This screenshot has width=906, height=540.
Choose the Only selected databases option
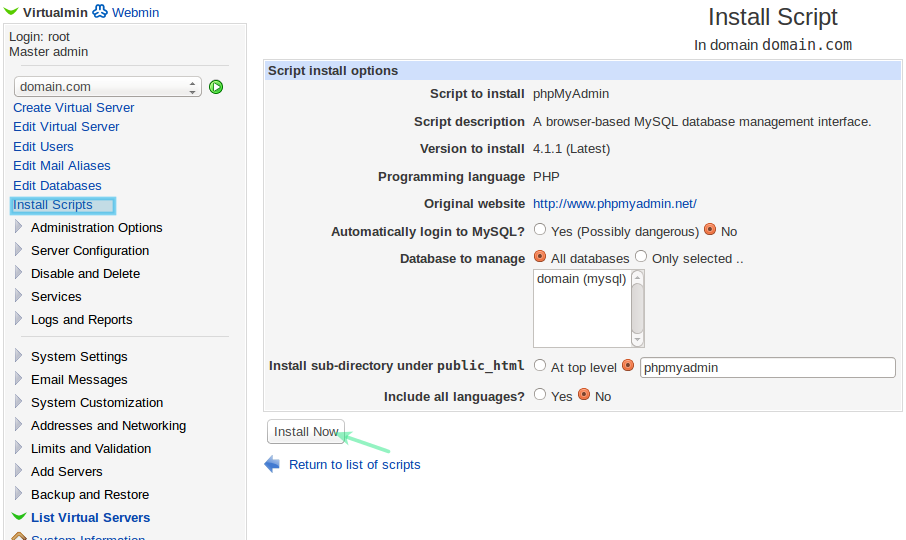tap(641, 257)
